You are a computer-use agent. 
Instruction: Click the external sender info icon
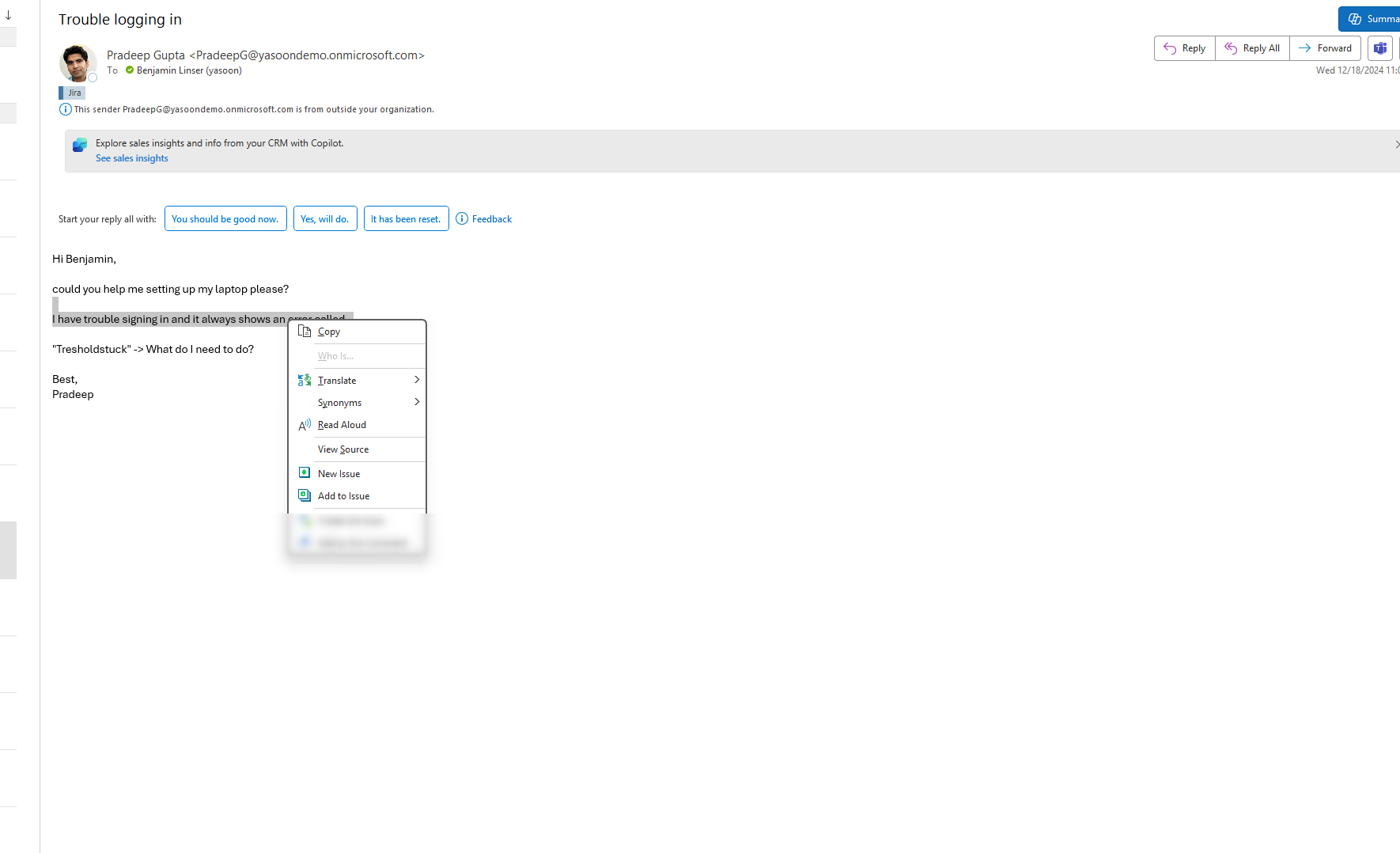point(66,109)
